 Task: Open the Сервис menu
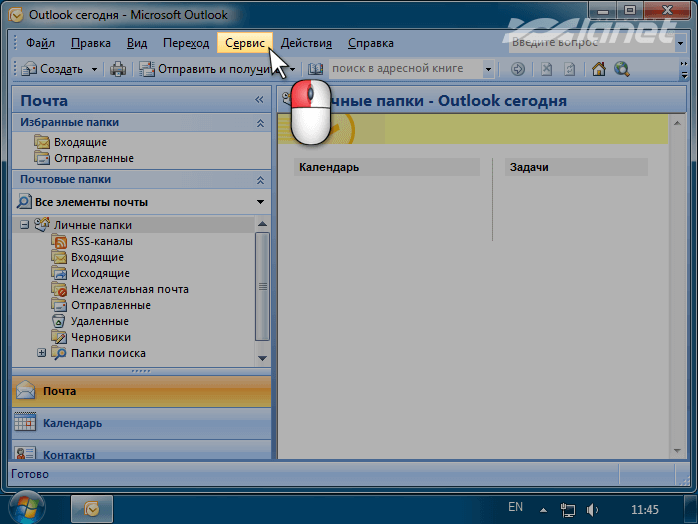245,43
